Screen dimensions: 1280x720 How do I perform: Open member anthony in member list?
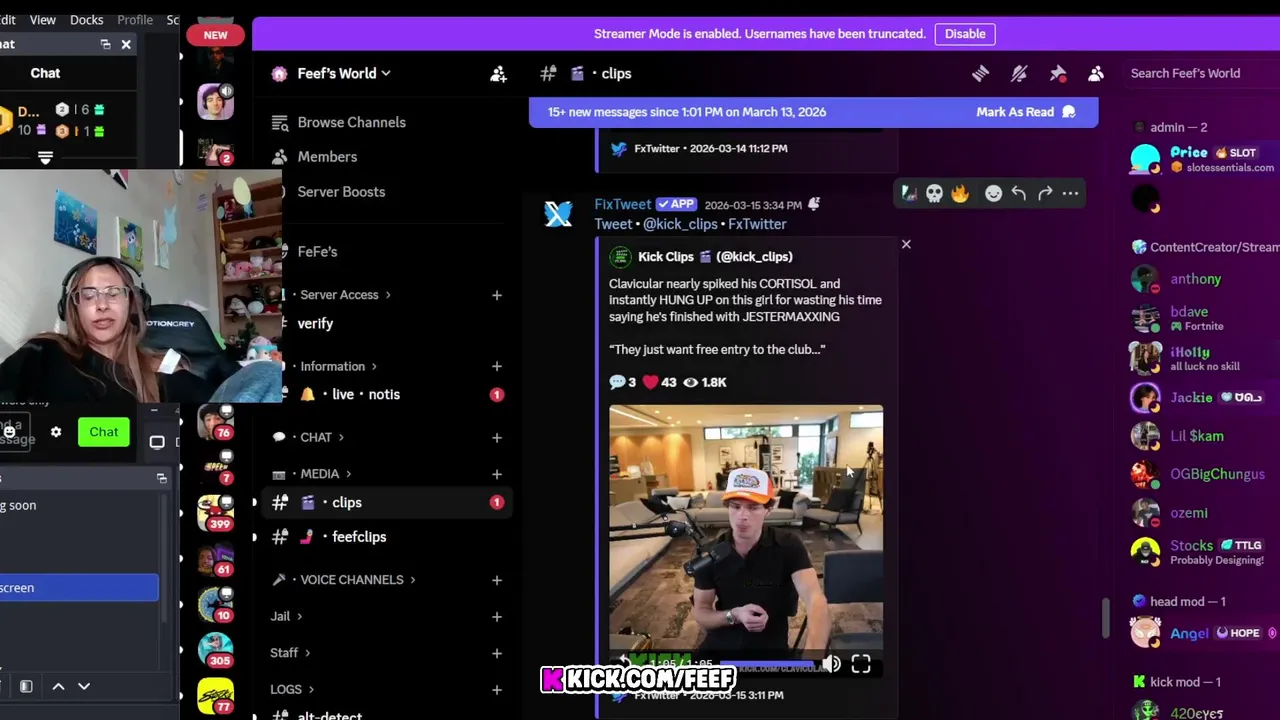tap(1202, 279)
